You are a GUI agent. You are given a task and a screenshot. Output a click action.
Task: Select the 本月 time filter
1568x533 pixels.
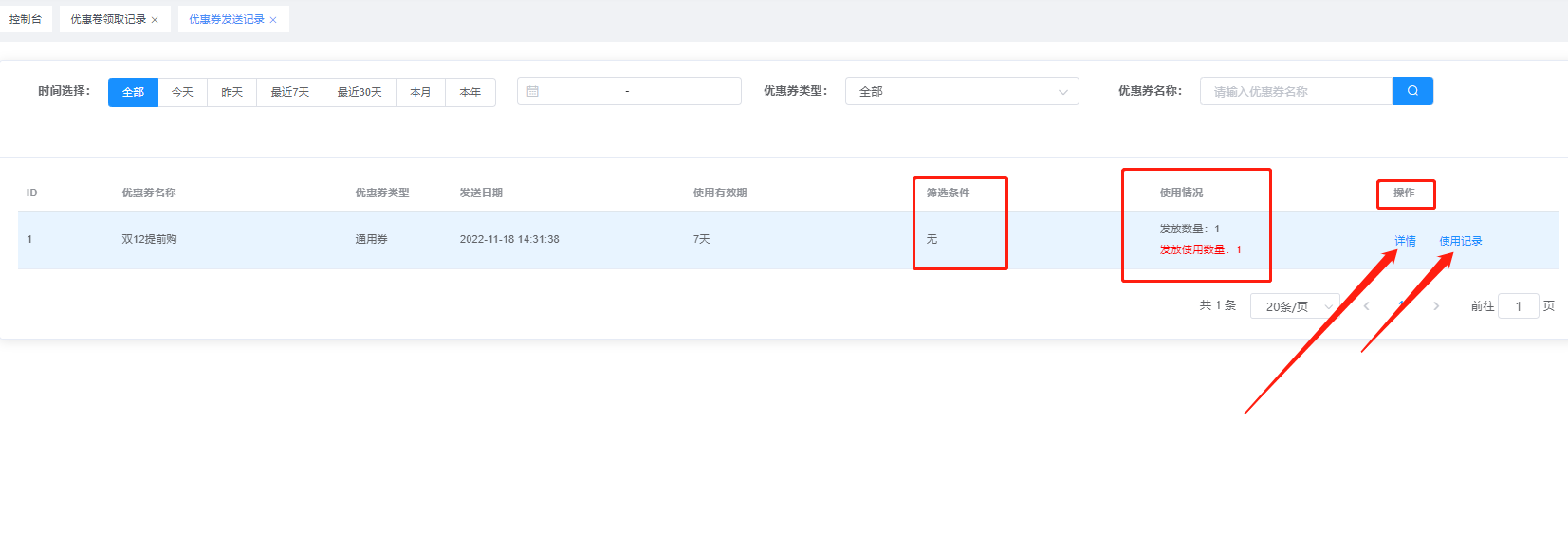pyautogui.click(x=420, y=92)
